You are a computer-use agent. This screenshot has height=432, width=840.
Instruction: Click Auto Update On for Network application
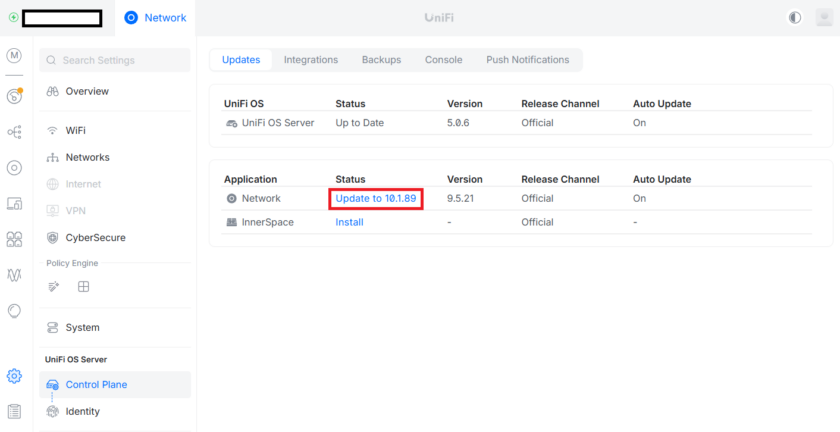(x=640, y=198)
